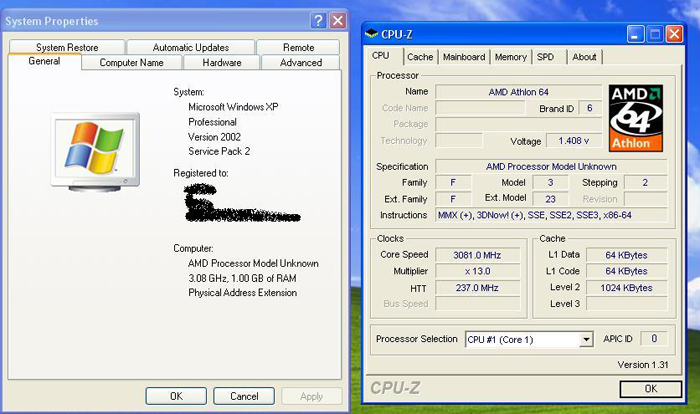Switch to the System Restore tab
The width and height of the screenshot is (700, 414).
(x=67, y=47)
